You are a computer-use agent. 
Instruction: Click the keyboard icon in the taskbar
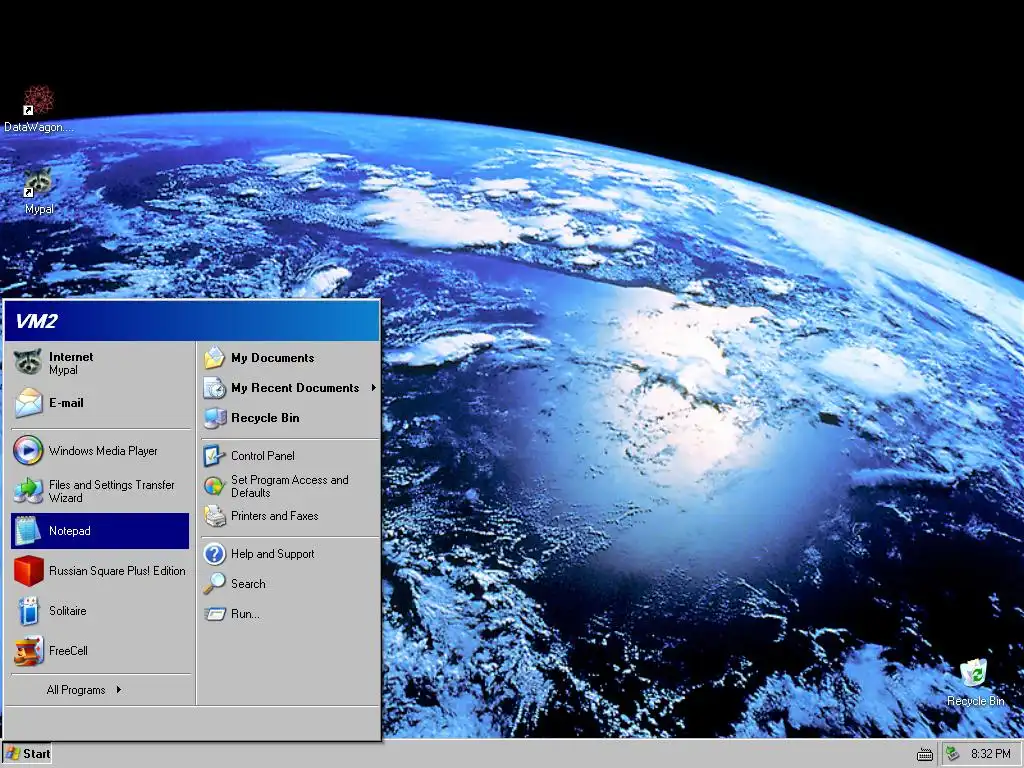coord(924,754)
